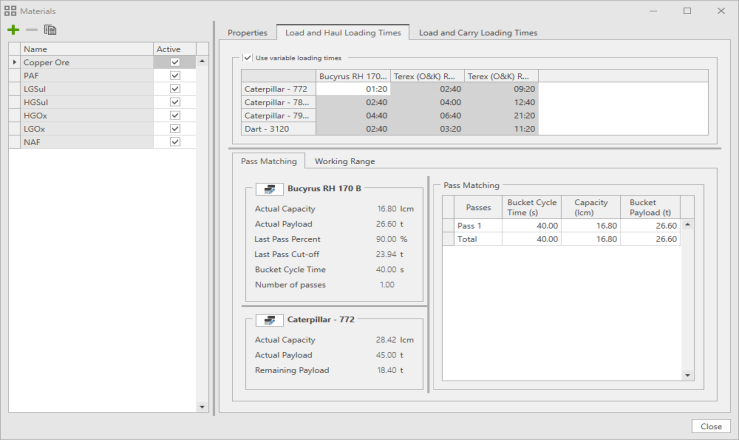This screenshot has height=440, width=739.
Task: Click the Remaining Payload value 18.40
Action: (x=386, y=370)
